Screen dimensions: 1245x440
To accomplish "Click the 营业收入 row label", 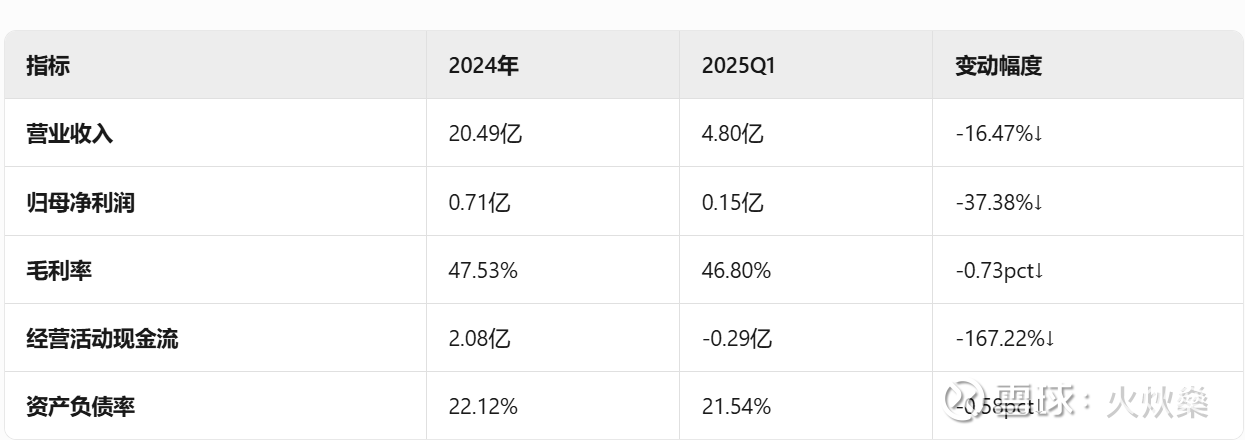I will (70, 134).
